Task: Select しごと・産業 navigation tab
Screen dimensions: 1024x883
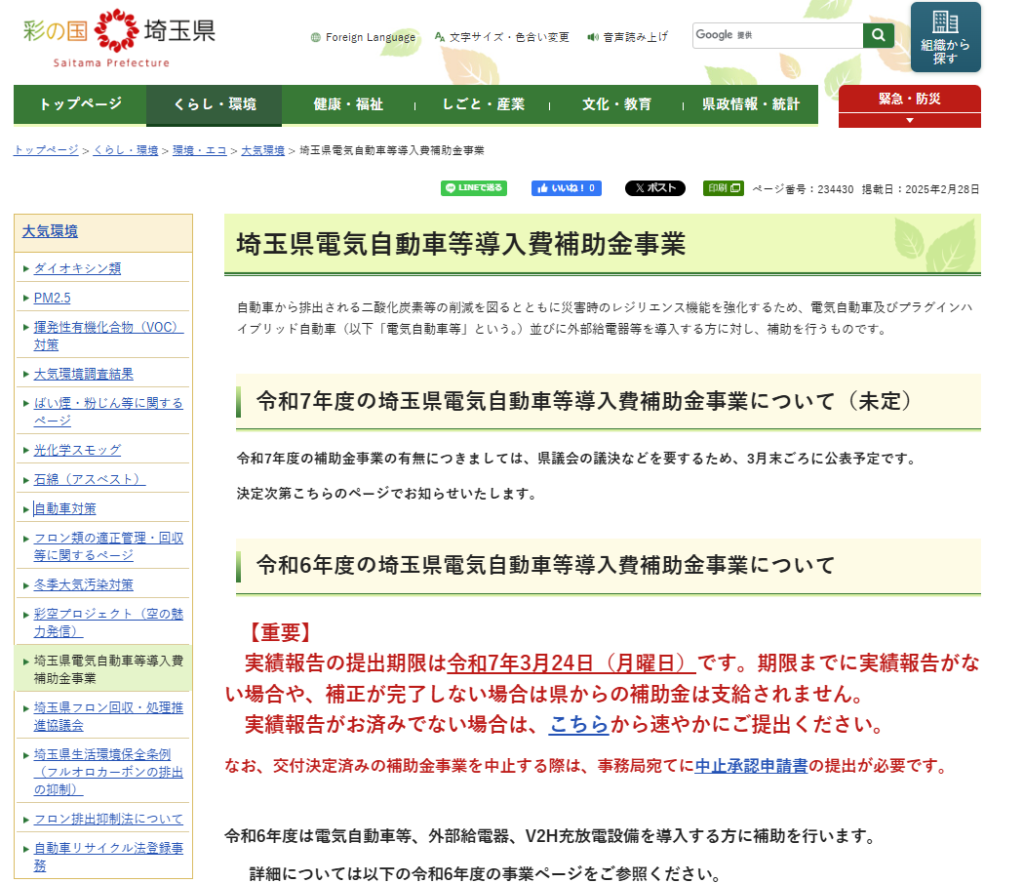Action: tap(483, 104)
